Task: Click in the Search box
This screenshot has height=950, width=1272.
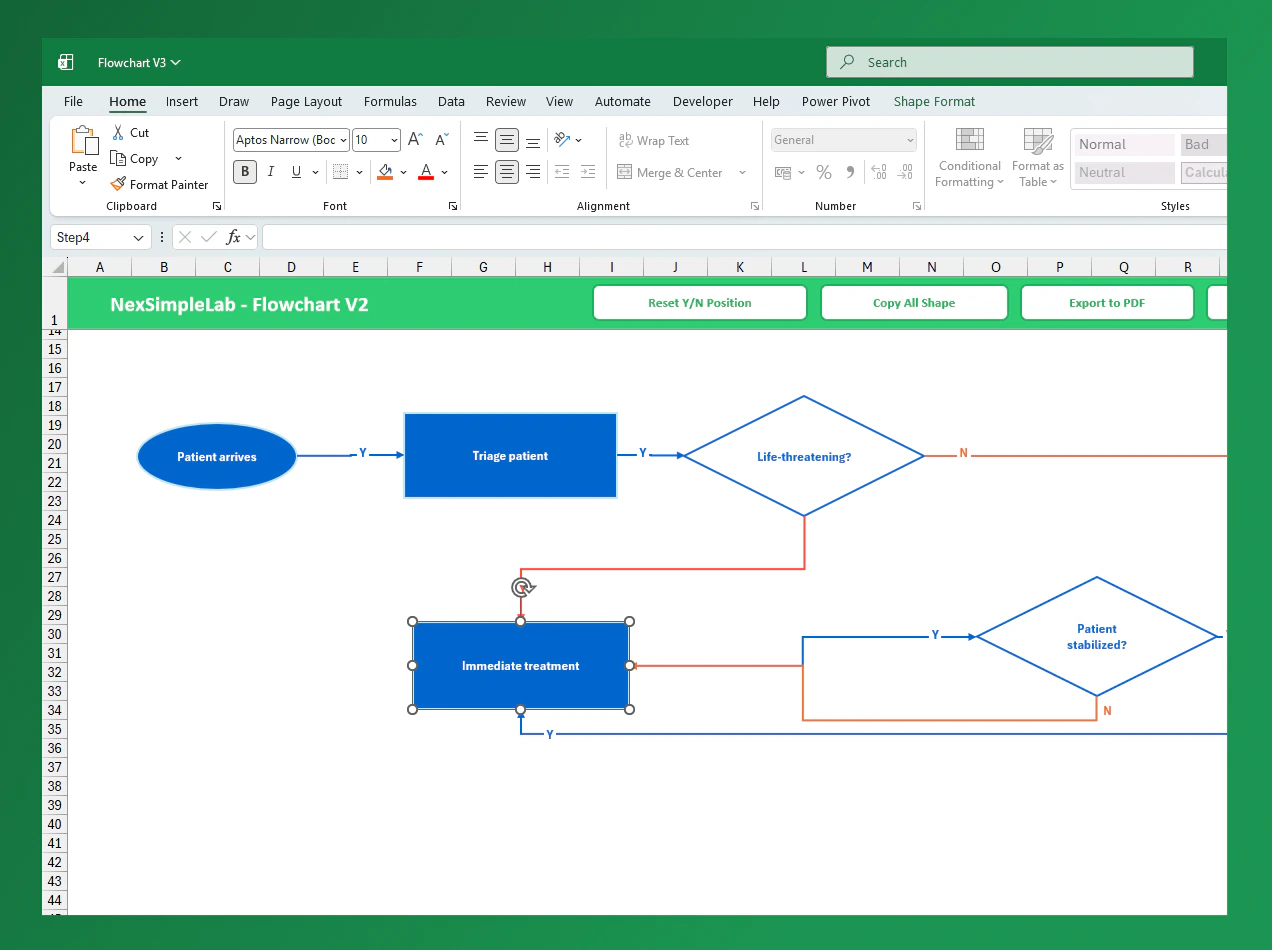Action: pos(1010,62)
